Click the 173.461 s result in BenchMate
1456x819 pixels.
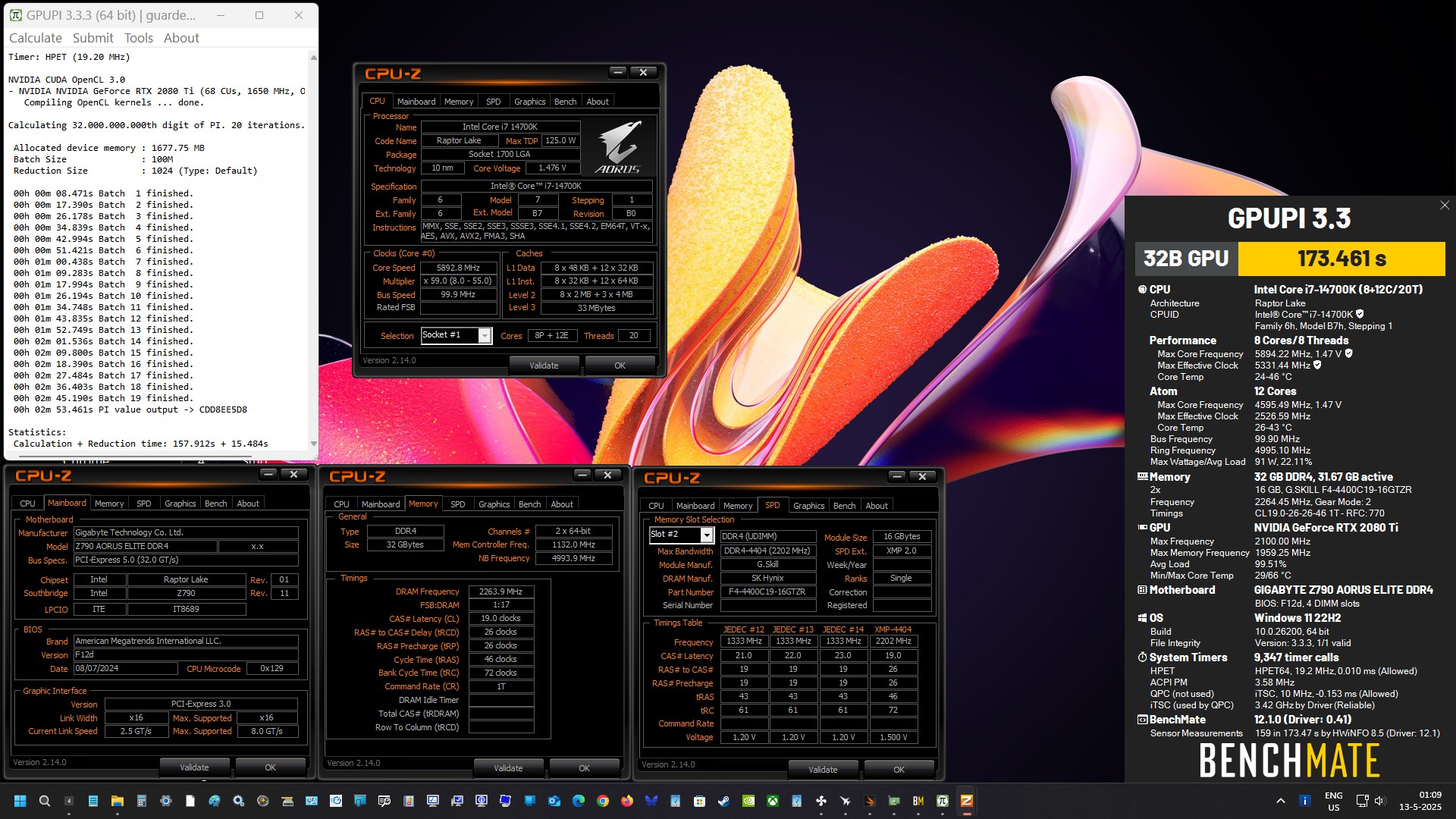pos(1341,259)
